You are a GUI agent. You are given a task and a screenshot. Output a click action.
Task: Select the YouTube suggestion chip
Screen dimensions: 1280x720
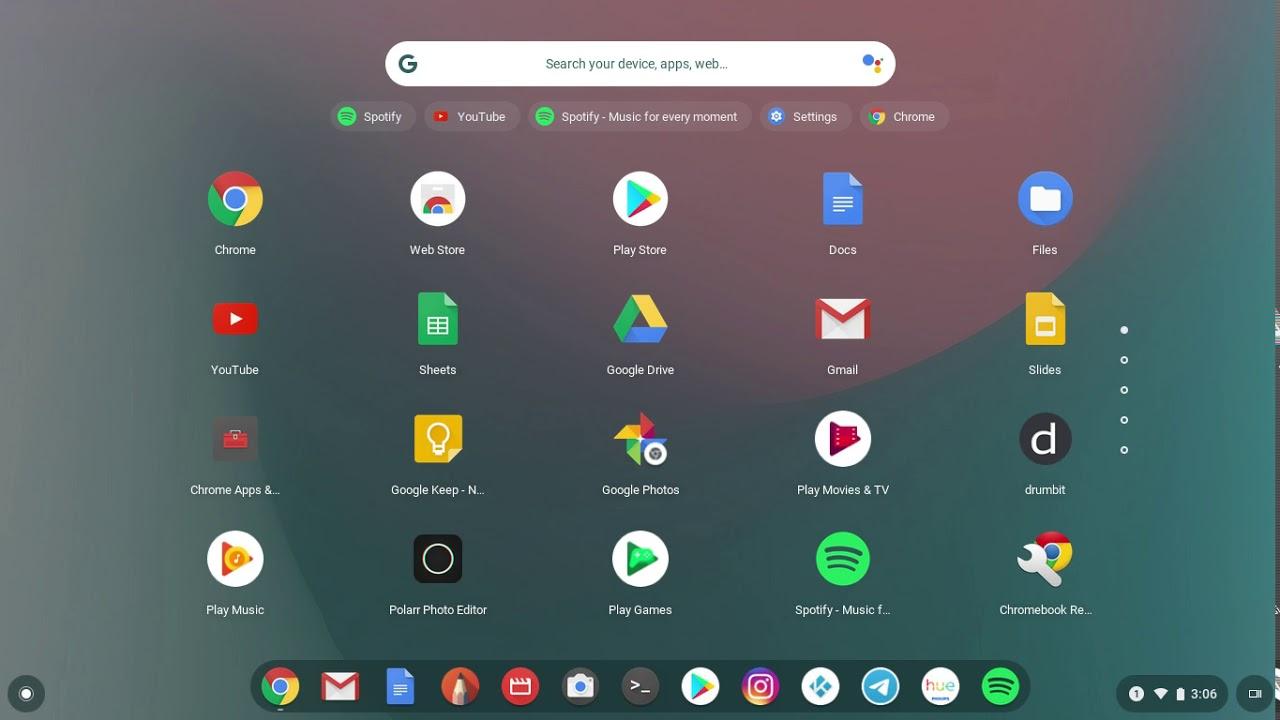tap(471, 117)
